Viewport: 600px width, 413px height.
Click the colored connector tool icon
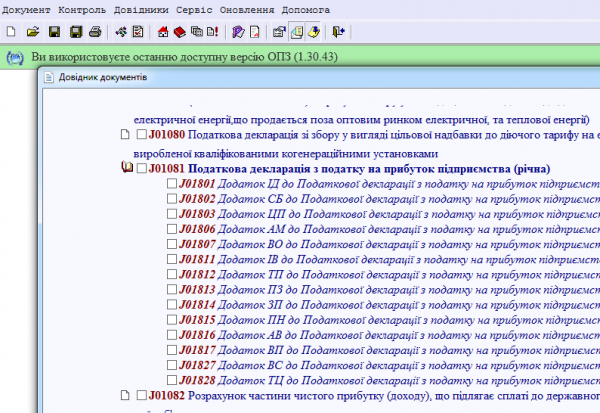click(121, 31)
